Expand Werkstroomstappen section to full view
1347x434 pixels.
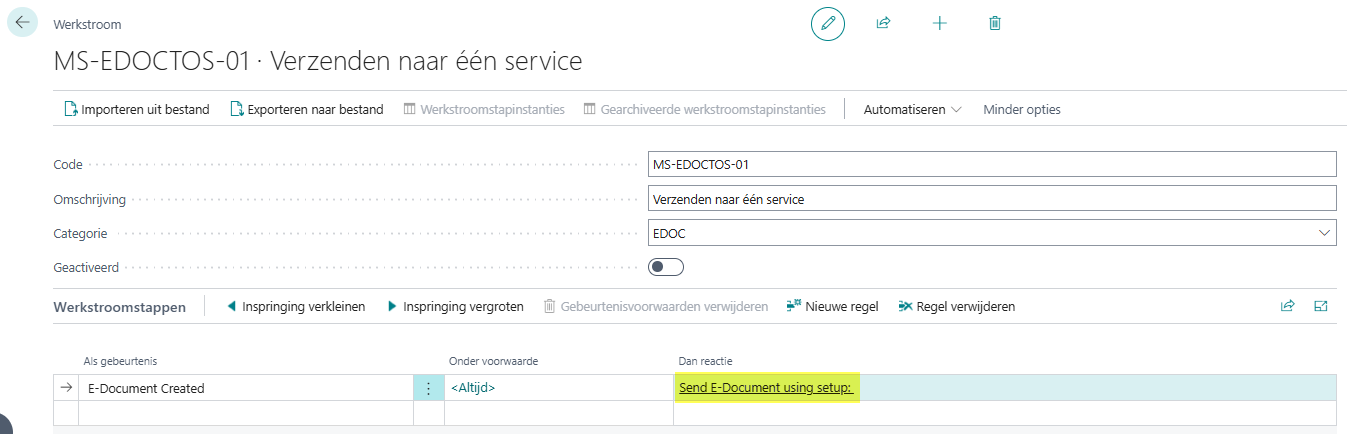click(1321, 306)
